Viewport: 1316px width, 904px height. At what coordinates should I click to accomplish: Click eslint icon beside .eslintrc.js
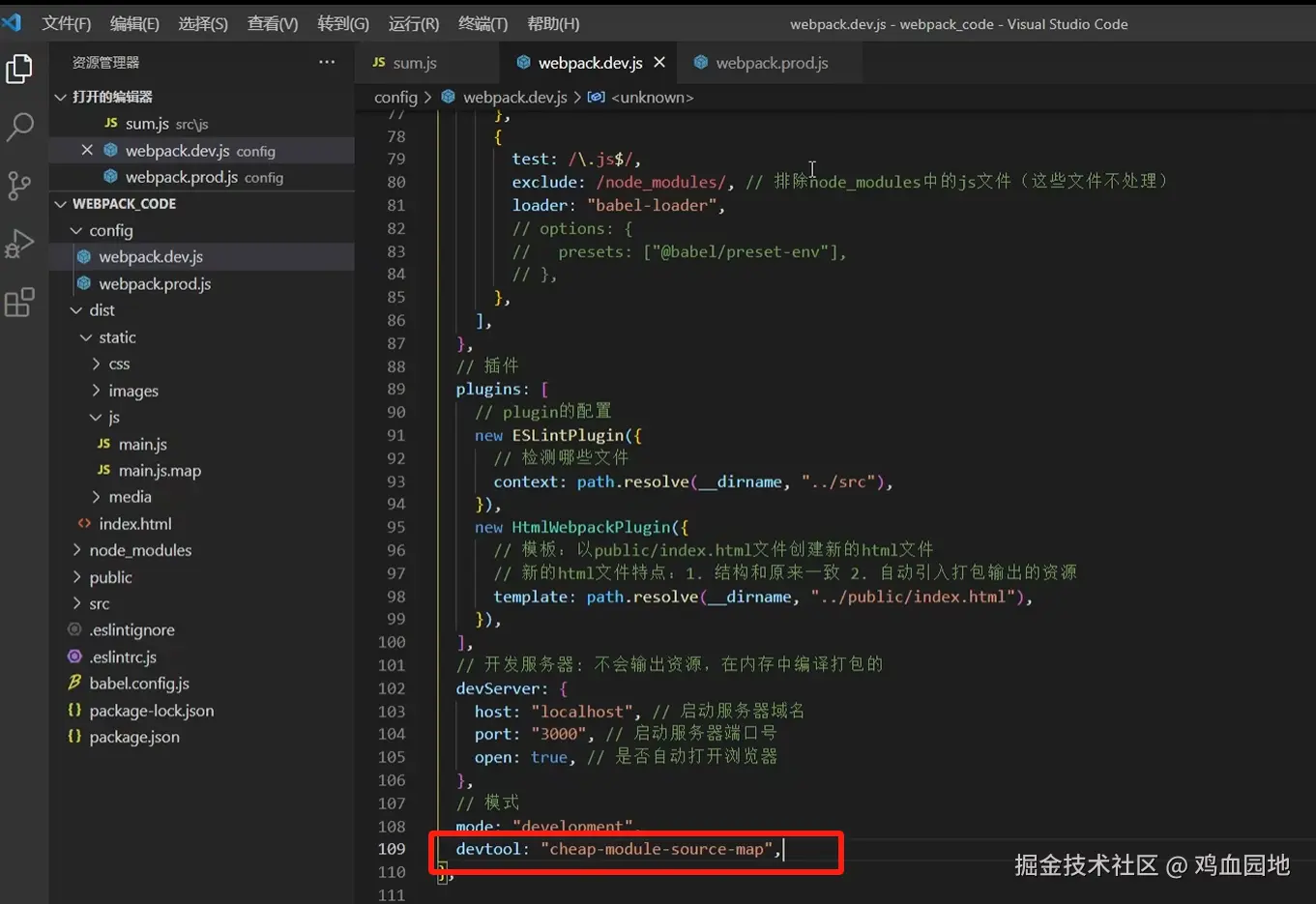[x=74, y=656]
